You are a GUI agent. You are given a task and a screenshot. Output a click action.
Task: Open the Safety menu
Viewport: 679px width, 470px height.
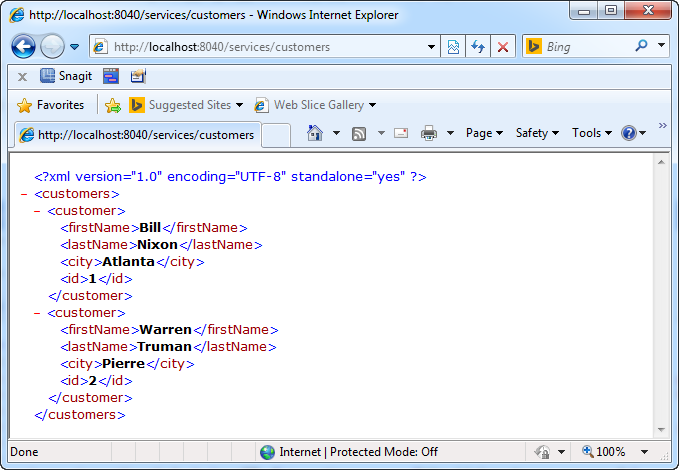[537, 133]
